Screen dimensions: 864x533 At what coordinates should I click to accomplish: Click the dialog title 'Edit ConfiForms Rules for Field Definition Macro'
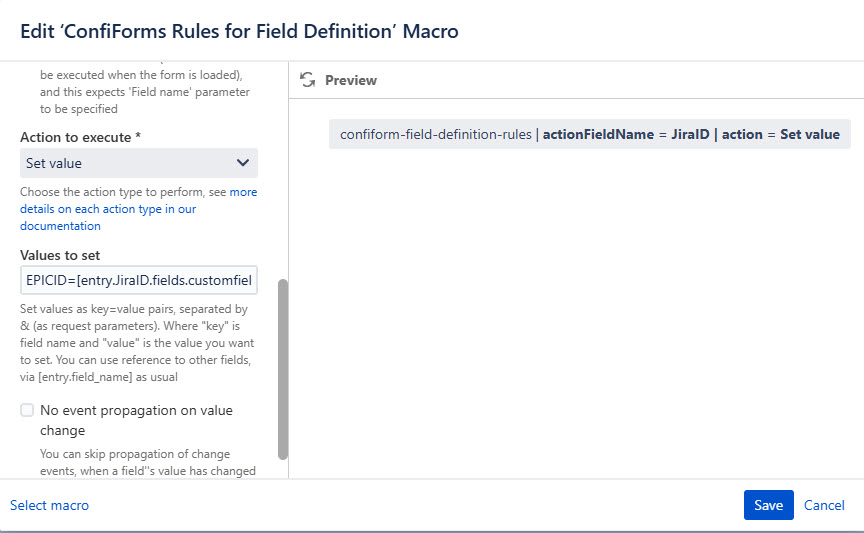239,31
